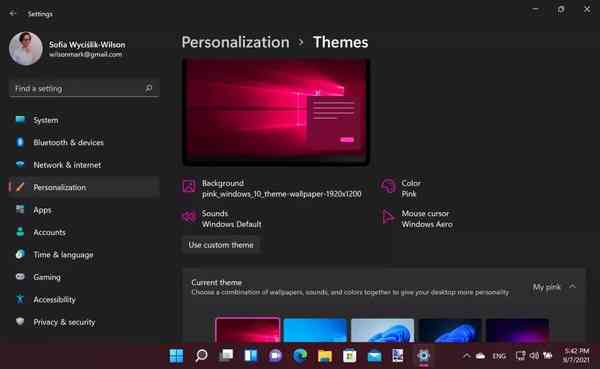Open Privacy & security settings
The width and height of the screenshot is (600, 369).
tap(84, 322)
